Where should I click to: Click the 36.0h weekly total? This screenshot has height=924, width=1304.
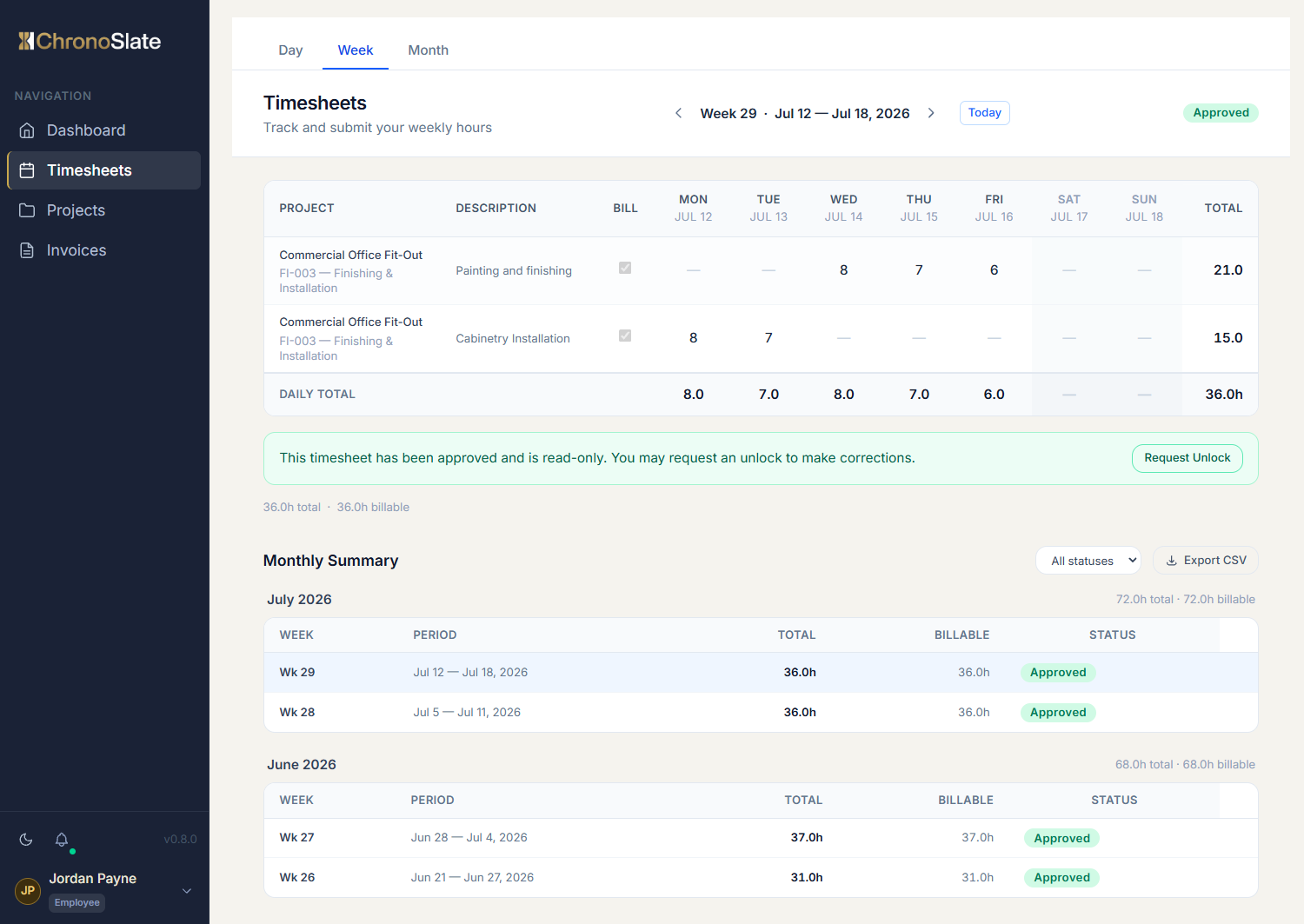pos(1223,395)
